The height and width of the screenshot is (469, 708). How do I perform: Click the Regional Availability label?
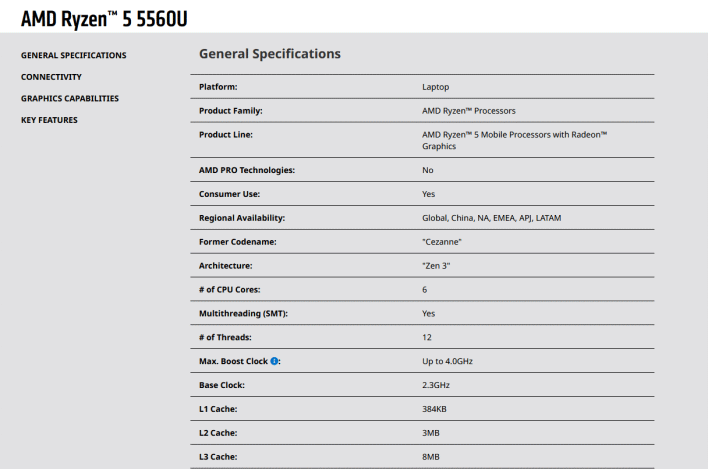[242, 218]
